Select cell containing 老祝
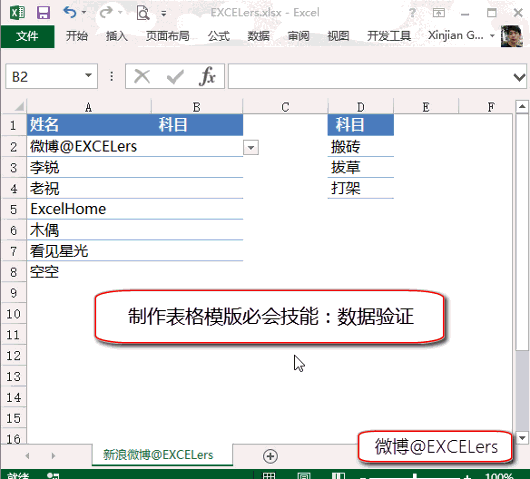Screen dimensions: 530x479 pos(89,188)
